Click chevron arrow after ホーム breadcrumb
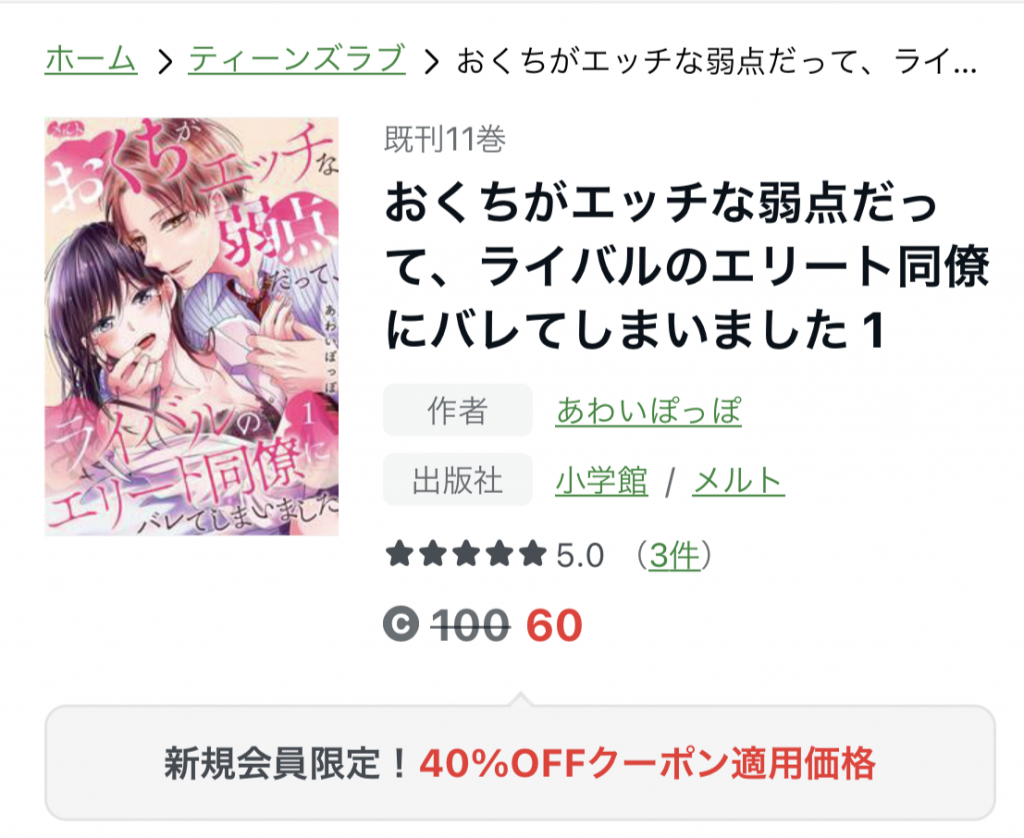Viewport: 1024px width, 838px height. pyautogui.click(x=164, y=61)
